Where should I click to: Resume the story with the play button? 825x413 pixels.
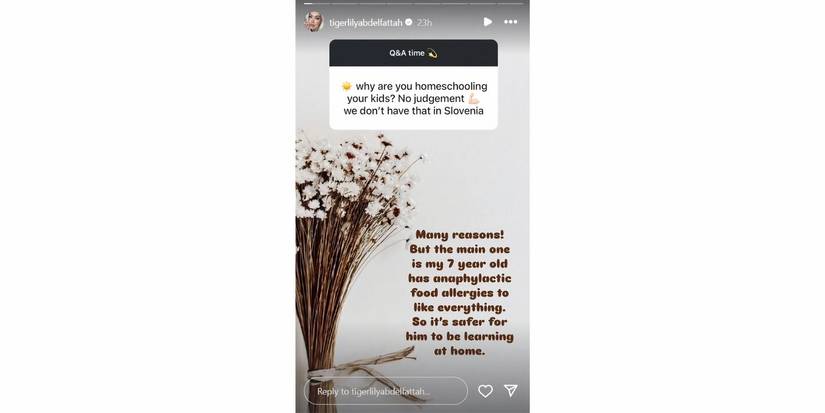coord(488,22)
